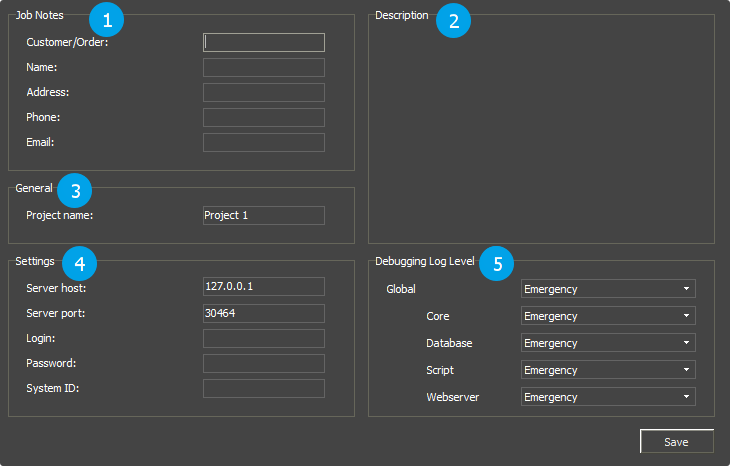Focus the Email text field
Screen dimensions: 730x466
point(264,142)
